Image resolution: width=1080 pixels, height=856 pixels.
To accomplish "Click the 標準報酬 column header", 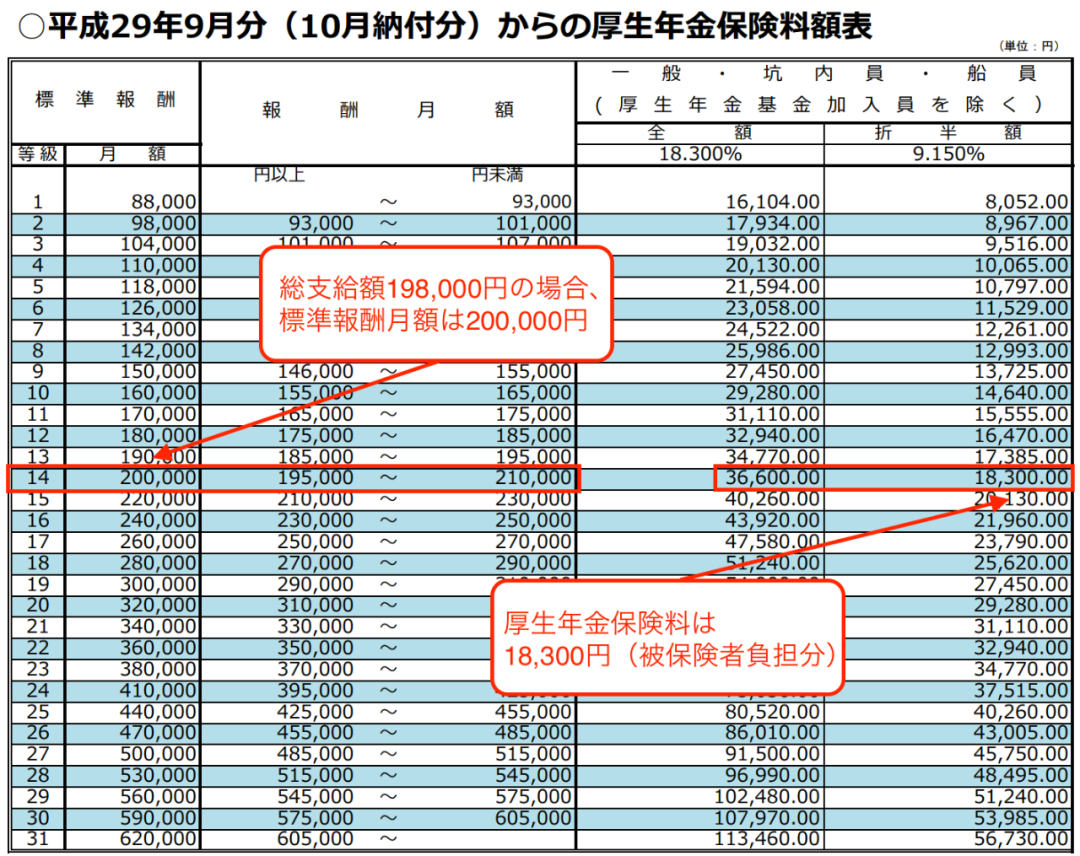I will 104,100.
